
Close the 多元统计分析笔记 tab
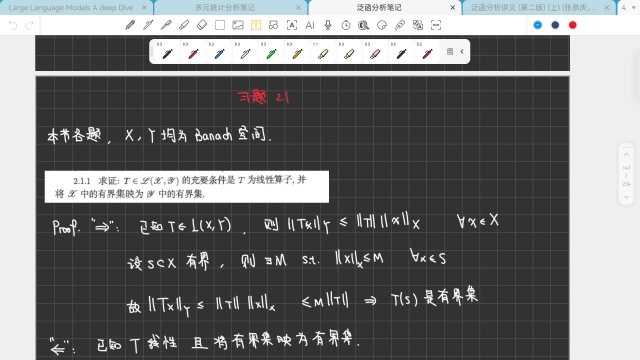[x=298, y=7]
